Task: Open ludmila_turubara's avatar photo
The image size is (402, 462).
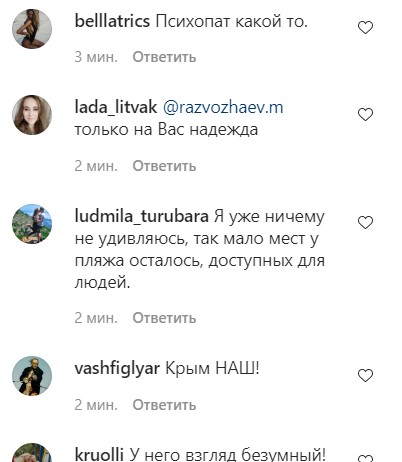Action: pos(32,224)
